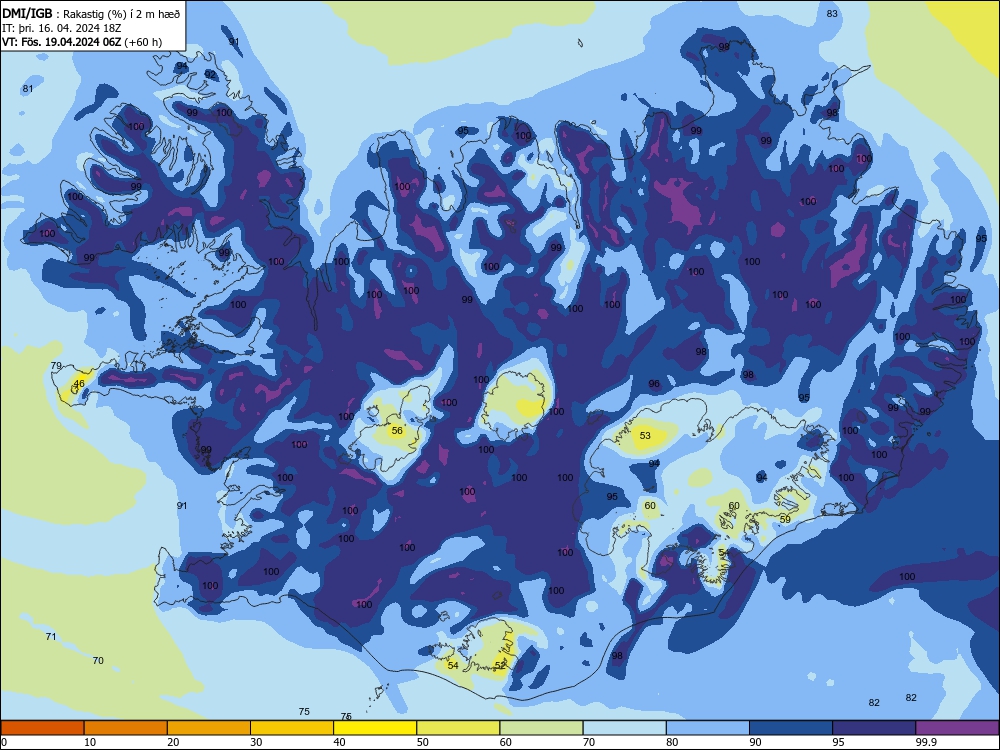Select the amber 20–30 legend swatch
1000x750 pixels.
(209, 728)
